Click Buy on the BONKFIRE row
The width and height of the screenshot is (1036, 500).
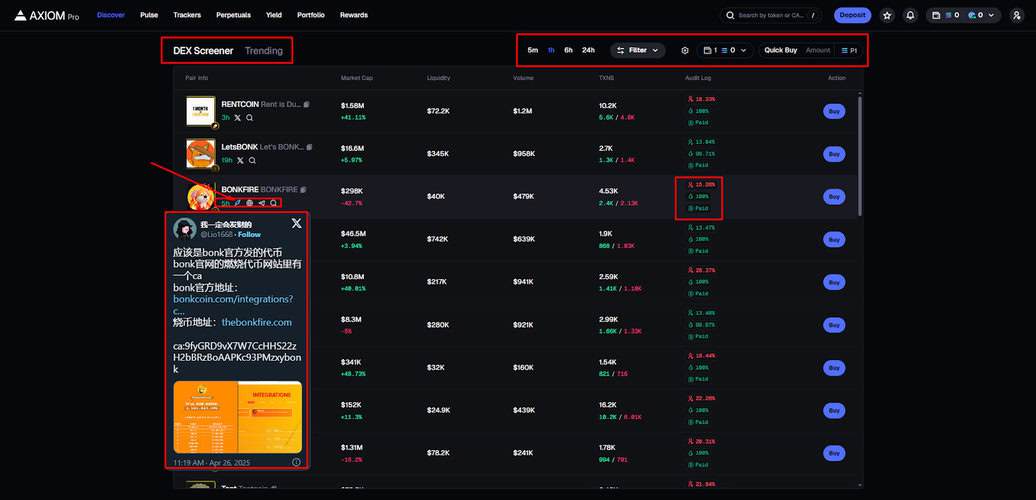tap(834, 197)
